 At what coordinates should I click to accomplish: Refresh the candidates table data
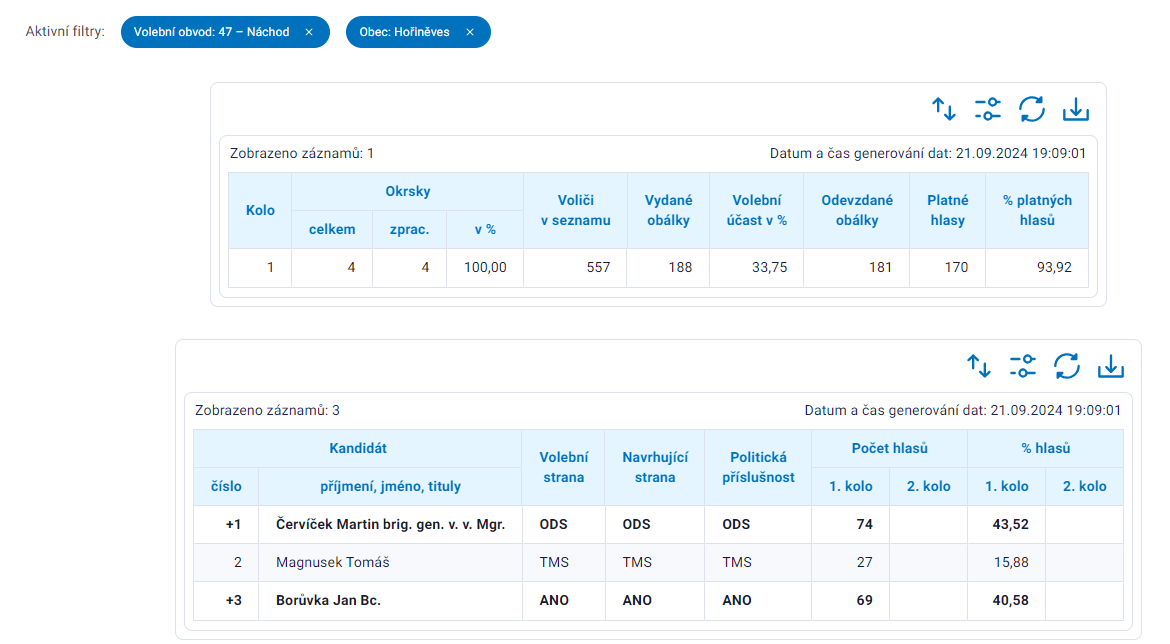pyautogui.click(x=1067, y=366)
